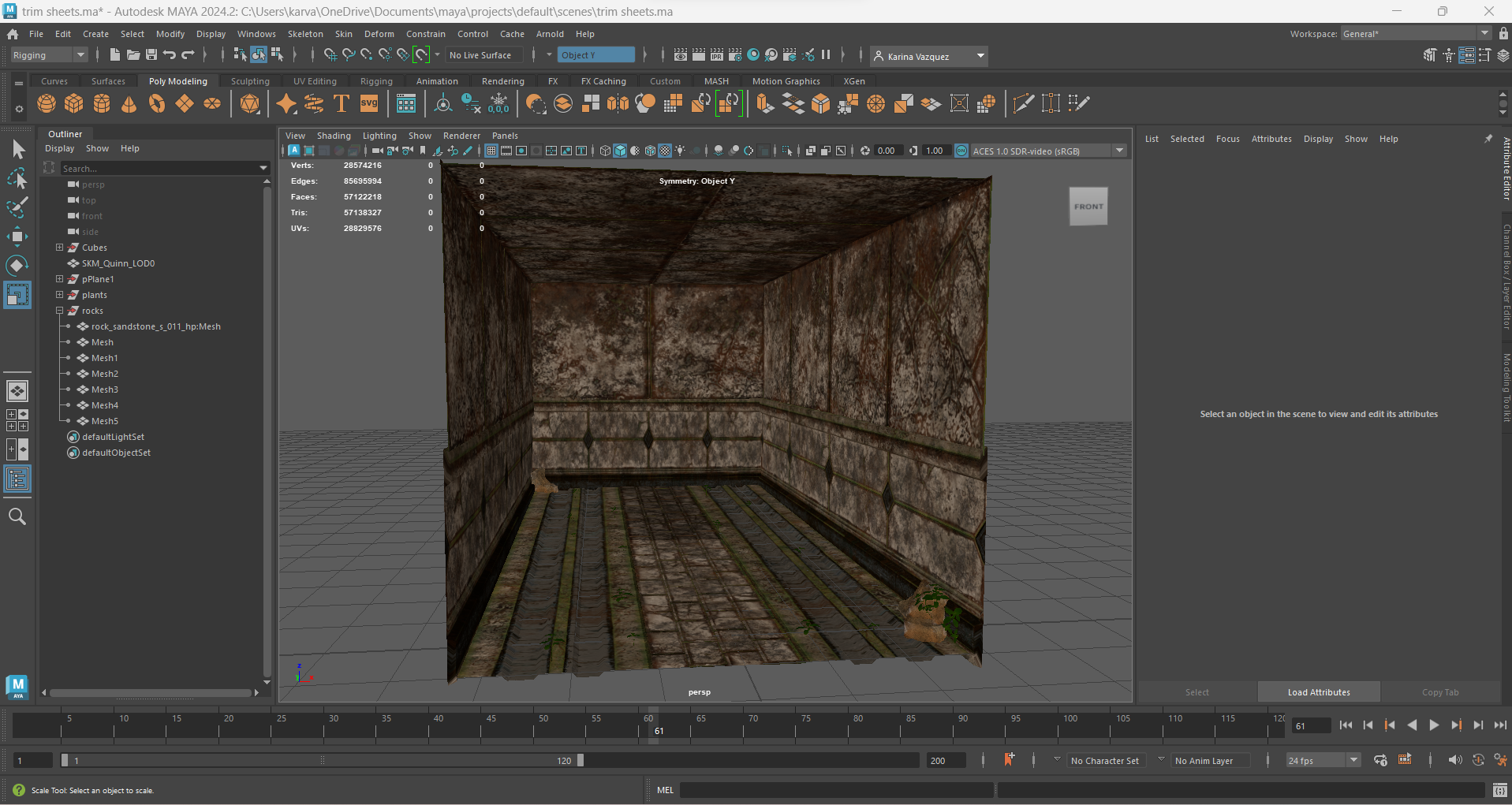Toggle audio mute on the timeline

(x=1454, y=760)
